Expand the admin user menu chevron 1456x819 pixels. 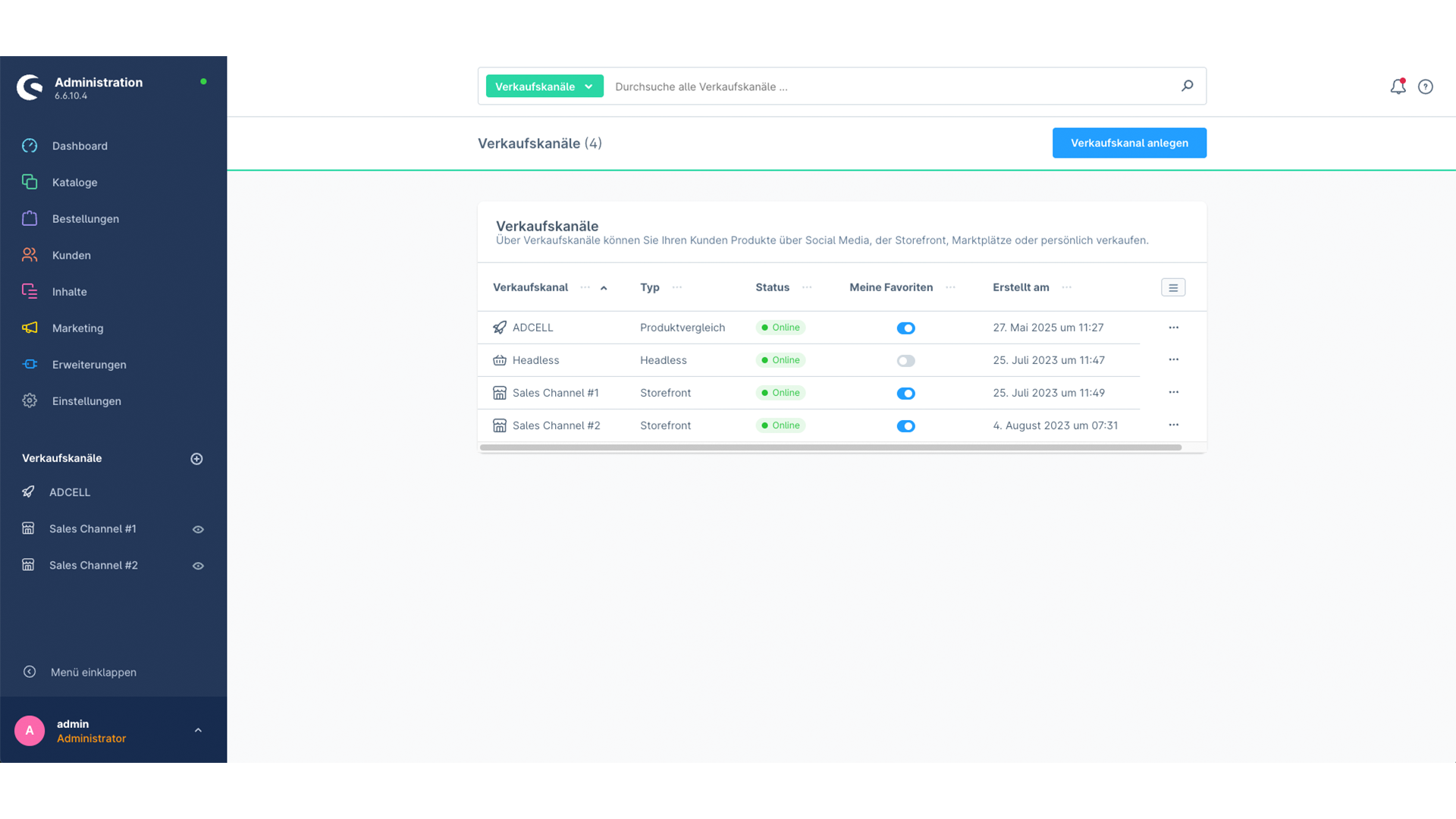point(198,730)
